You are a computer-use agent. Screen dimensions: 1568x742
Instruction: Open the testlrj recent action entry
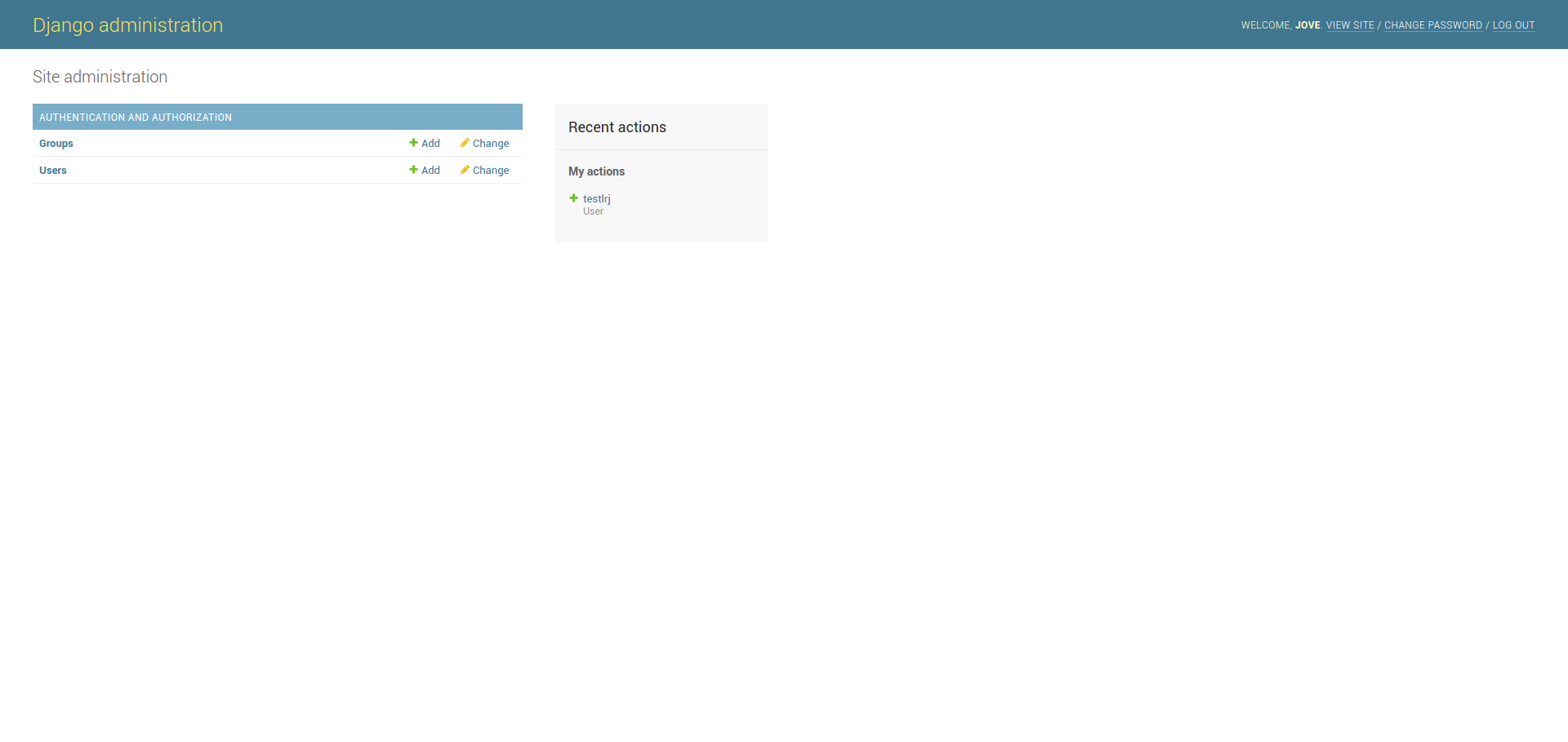[597, 198]
